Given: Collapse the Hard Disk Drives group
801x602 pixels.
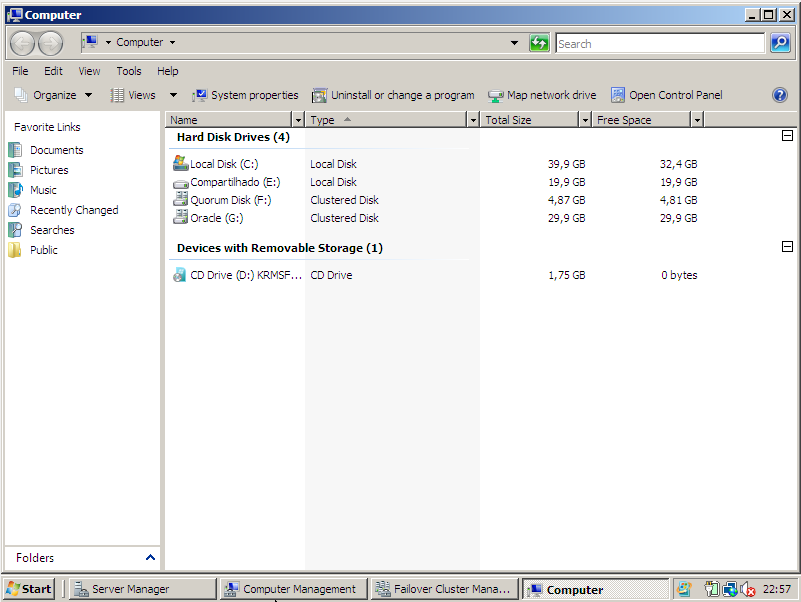Looking at the screenshot, I should (x=787, y=135).
